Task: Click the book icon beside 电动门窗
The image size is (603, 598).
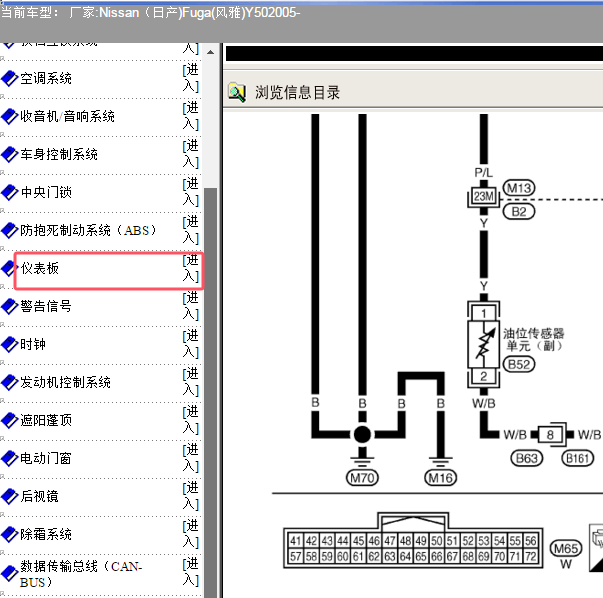Action: point(9,458)
